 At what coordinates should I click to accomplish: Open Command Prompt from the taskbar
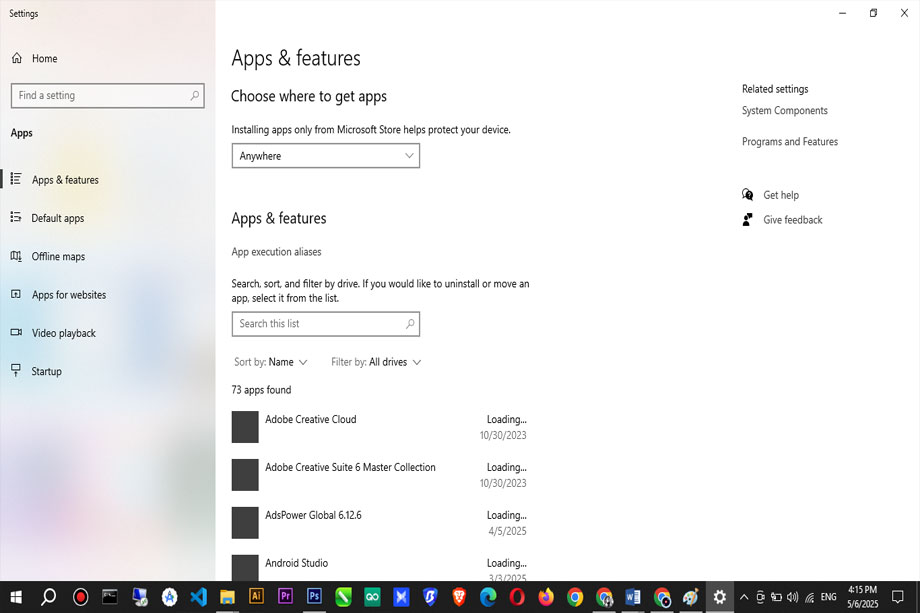coord(110,597)
